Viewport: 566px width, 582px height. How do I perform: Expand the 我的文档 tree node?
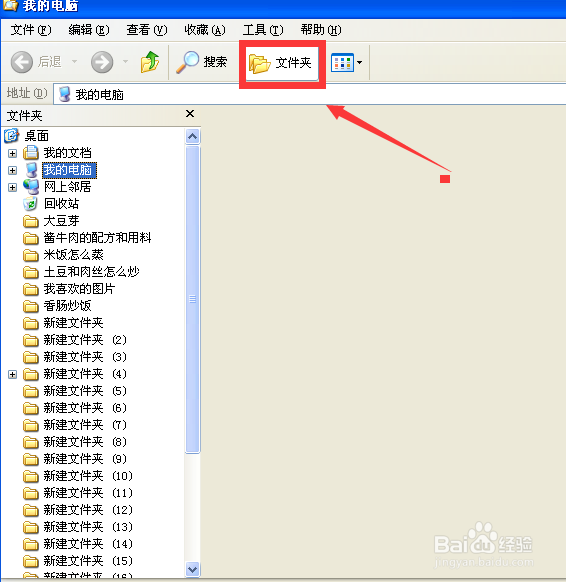tap(12, 153)
